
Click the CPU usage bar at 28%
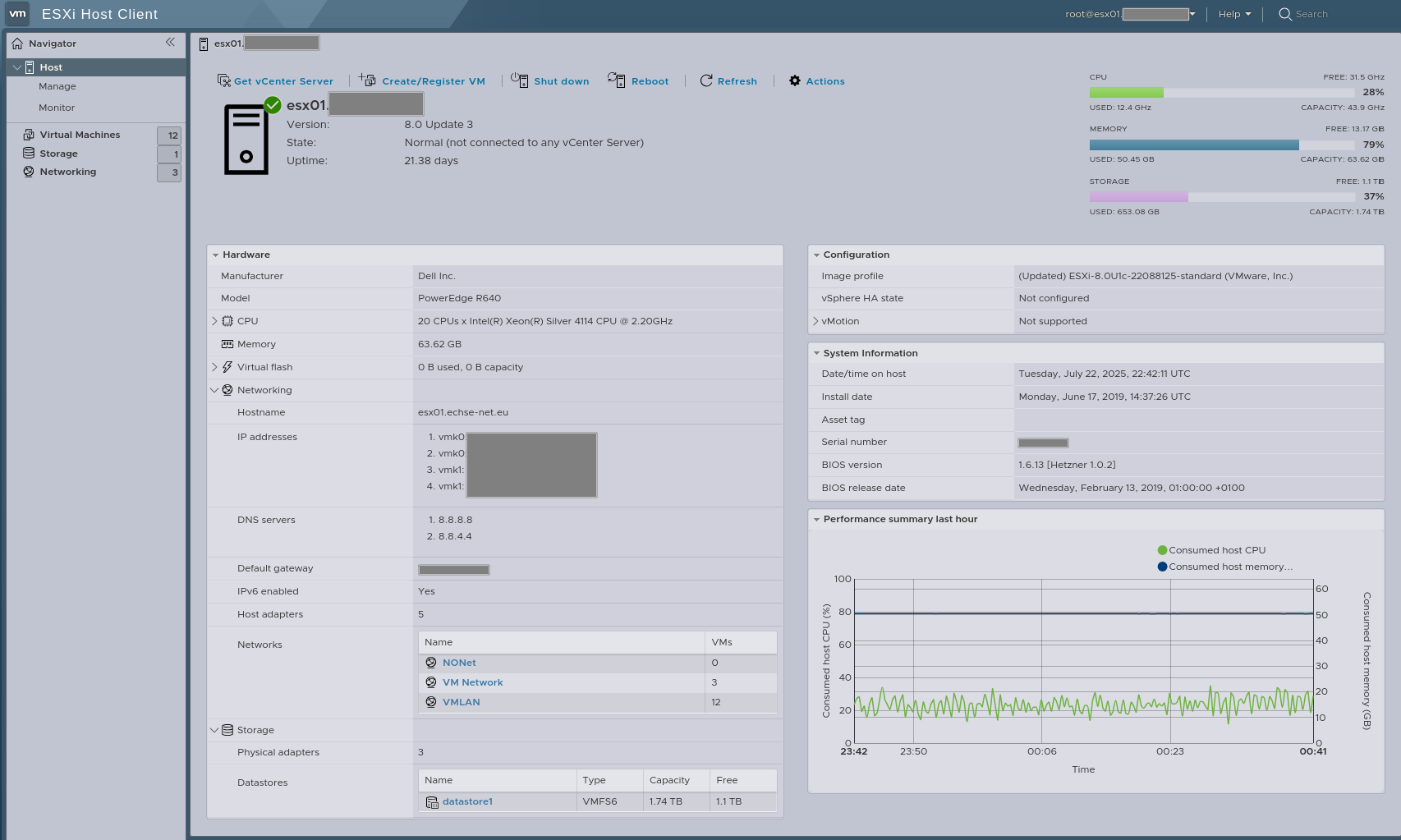click(x=1221, y=92)
